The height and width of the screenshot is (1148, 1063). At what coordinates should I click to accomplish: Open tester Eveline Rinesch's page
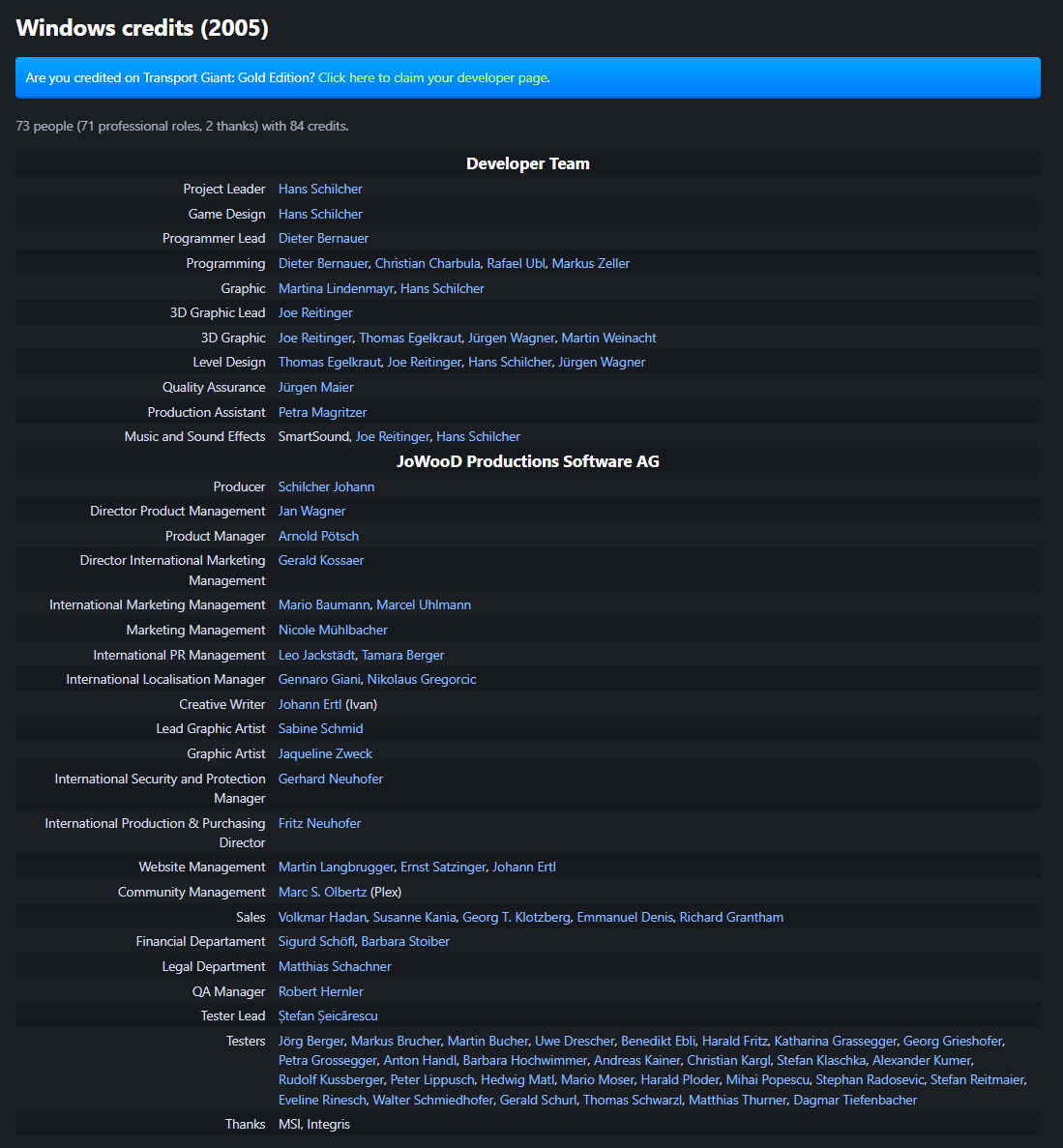point(322,1100)
